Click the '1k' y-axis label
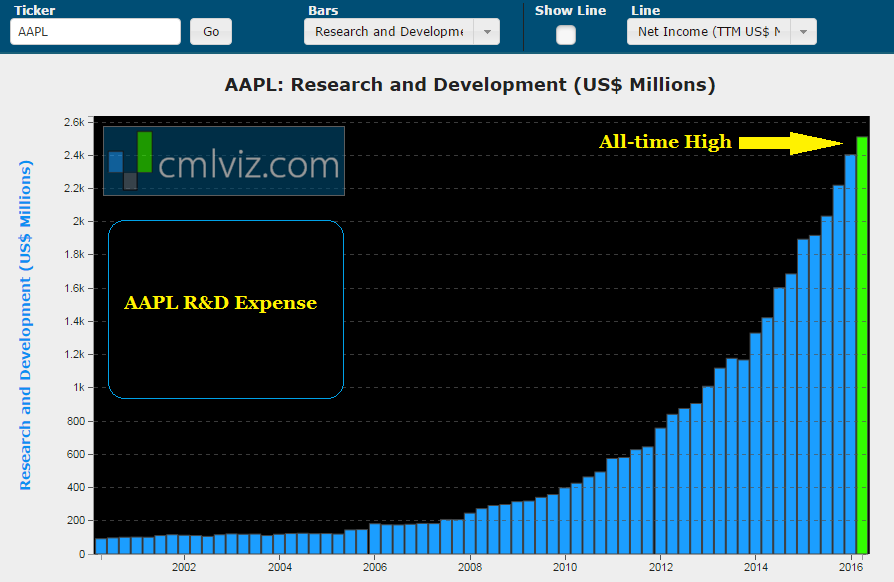Screen dimensions: 894x582 point(79,387)
